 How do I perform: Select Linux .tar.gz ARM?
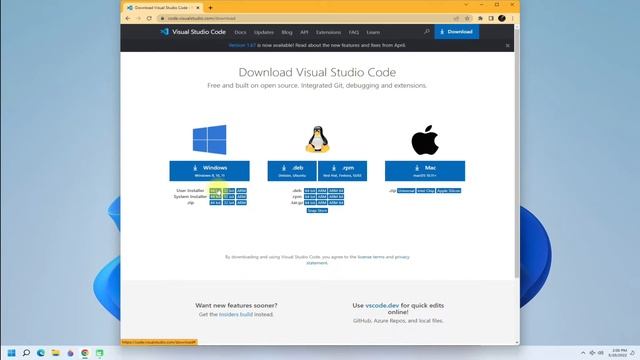(322, 202)
